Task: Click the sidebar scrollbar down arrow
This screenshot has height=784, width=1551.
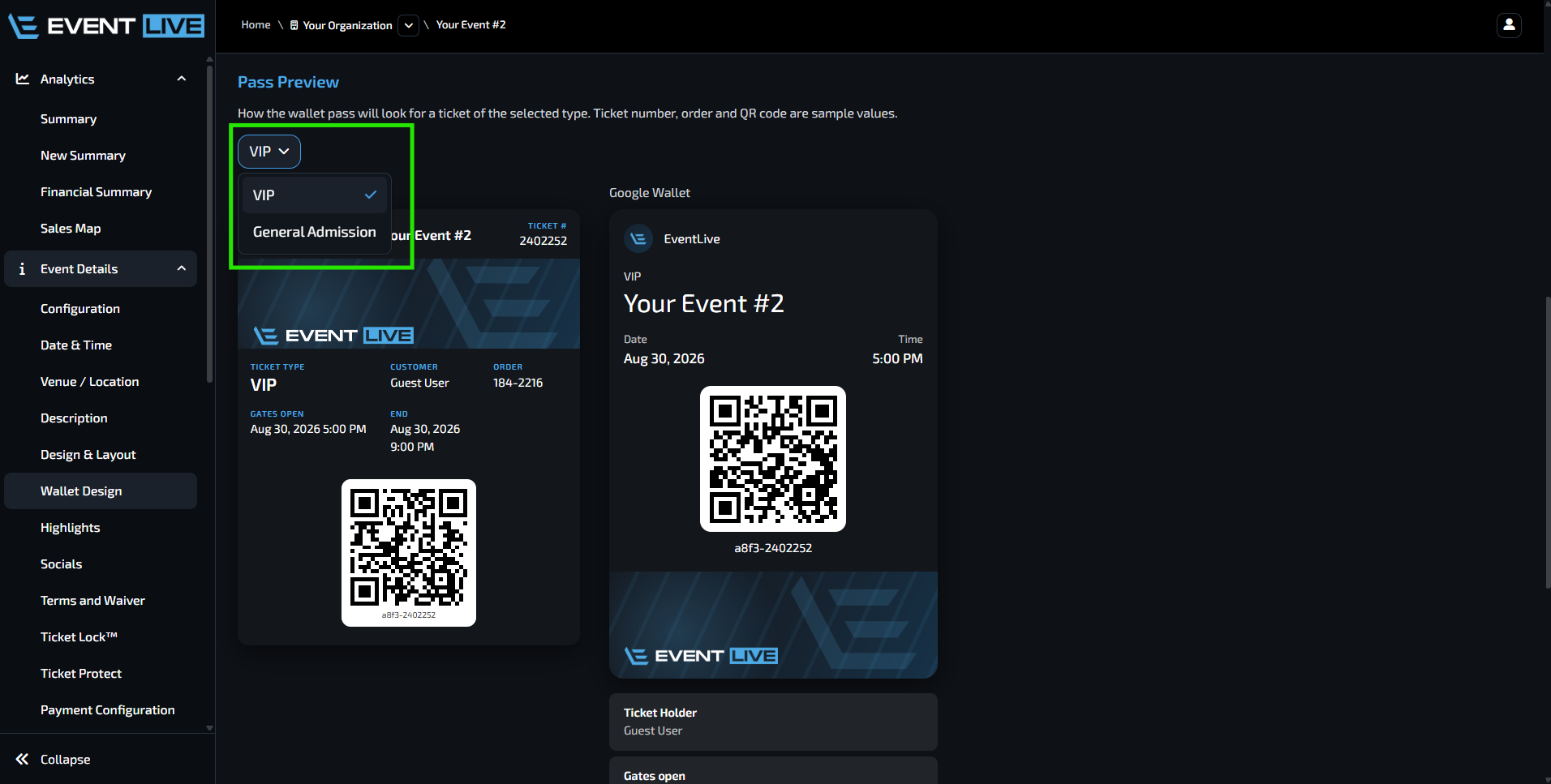Action: (x=209, y=728)
